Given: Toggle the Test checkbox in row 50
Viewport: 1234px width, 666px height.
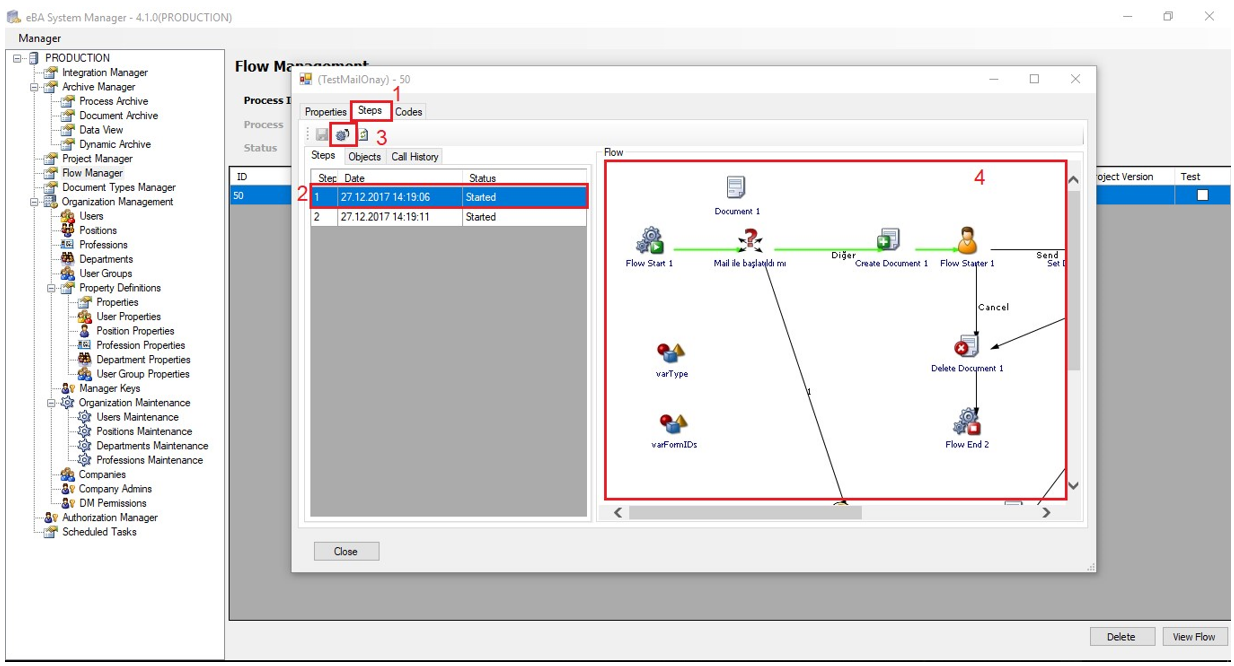Looking at the screenshot, I should (x=1202, y=196).
